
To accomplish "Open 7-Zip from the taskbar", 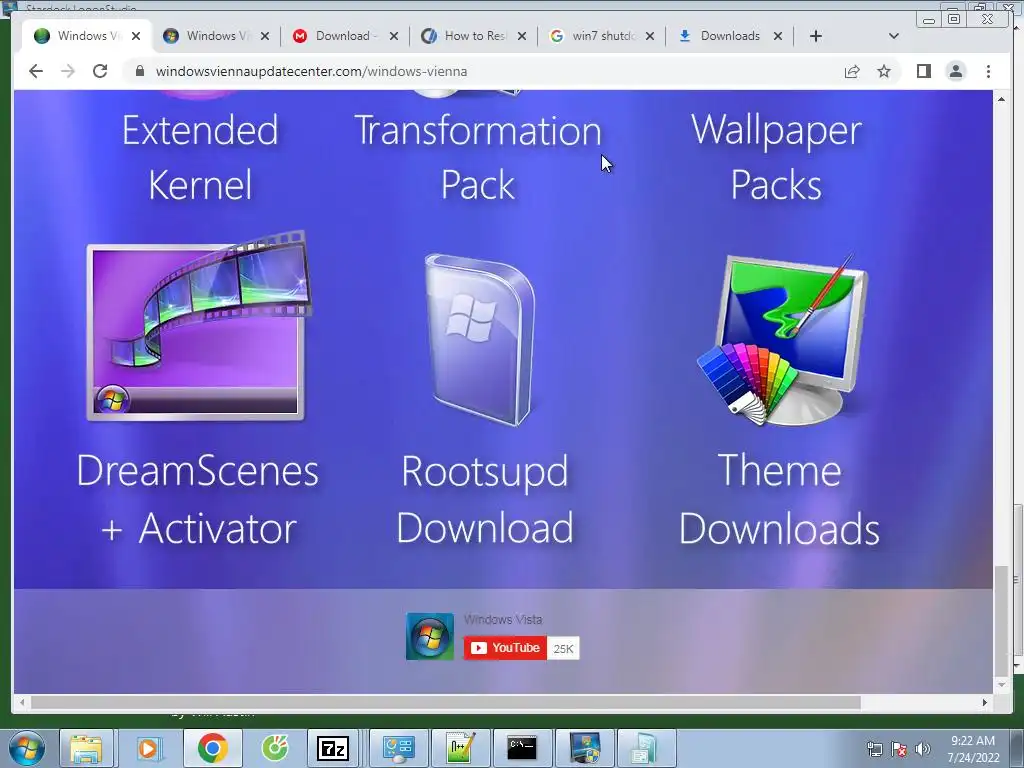I will [332, 748].
